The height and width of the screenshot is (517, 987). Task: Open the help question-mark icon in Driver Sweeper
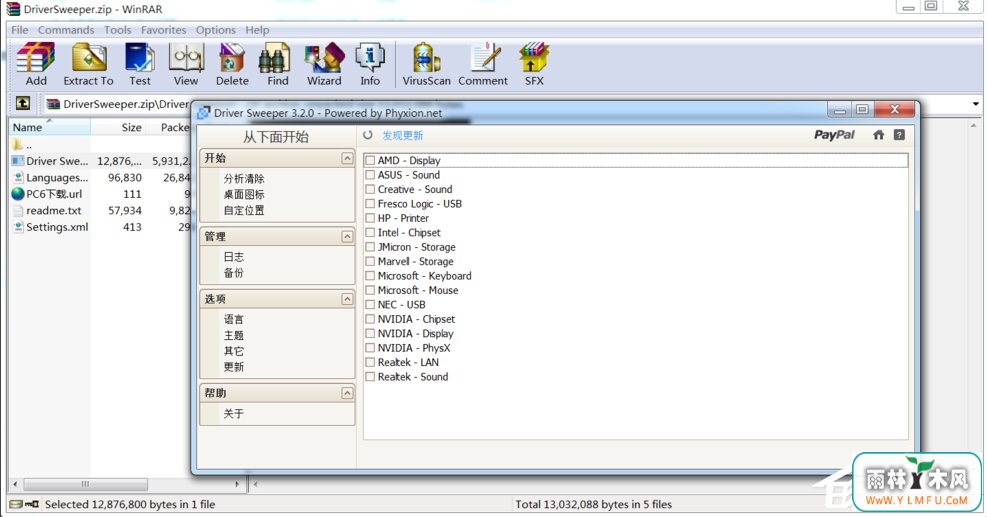(900, 135)
